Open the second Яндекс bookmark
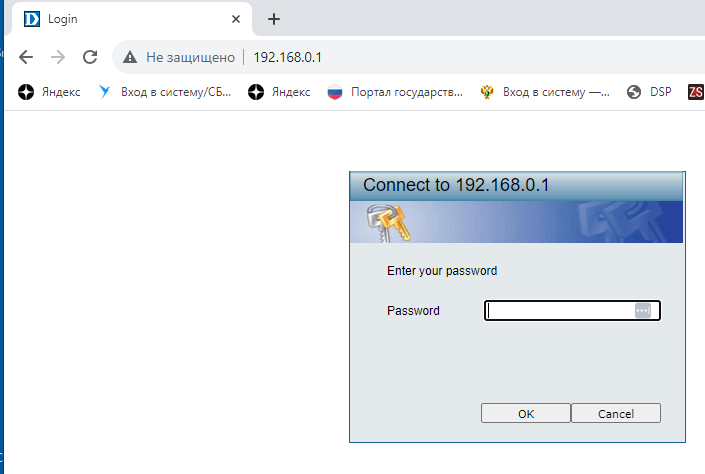 click(x=279, y=92)
